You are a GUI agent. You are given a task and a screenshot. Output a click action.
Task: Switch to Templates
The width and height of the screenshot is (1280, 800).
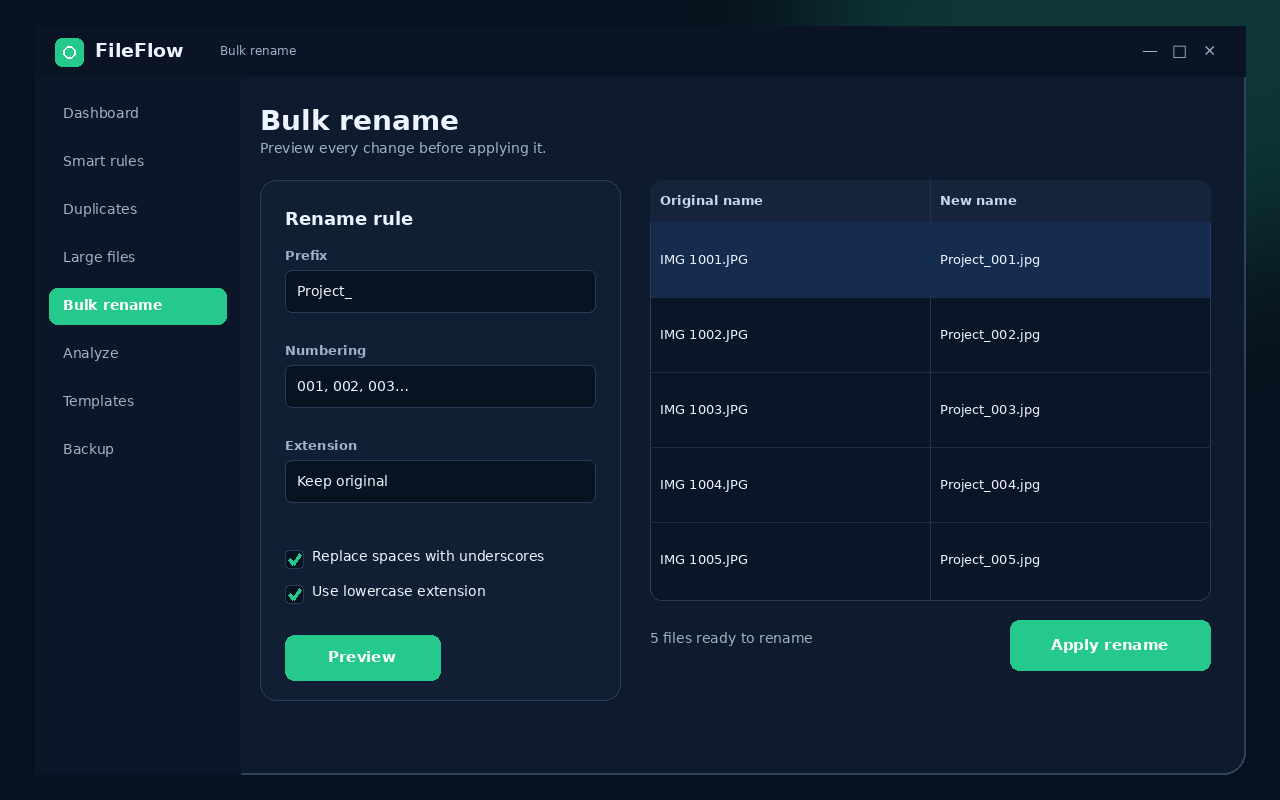pos(138,401)
